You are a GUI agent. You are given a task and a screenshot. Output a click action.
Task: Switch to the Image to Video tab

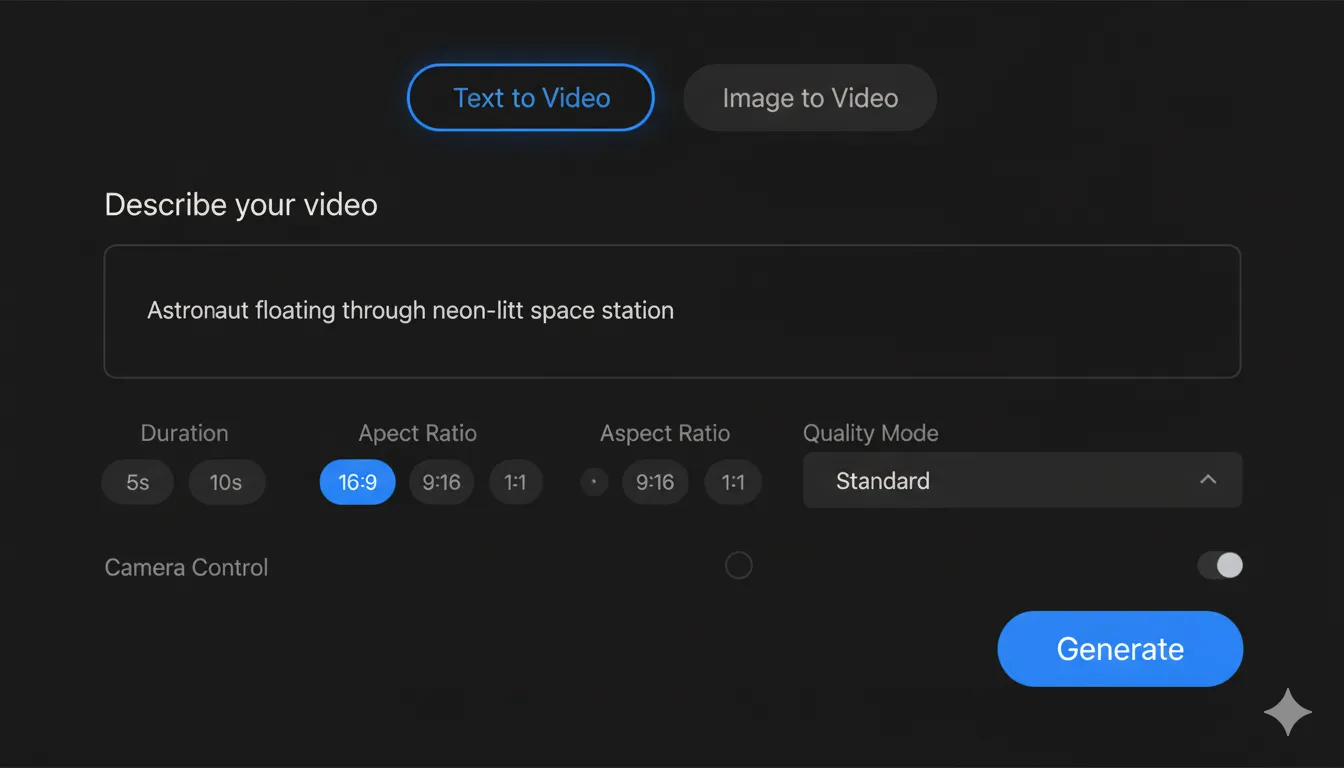tap(809, 97)
